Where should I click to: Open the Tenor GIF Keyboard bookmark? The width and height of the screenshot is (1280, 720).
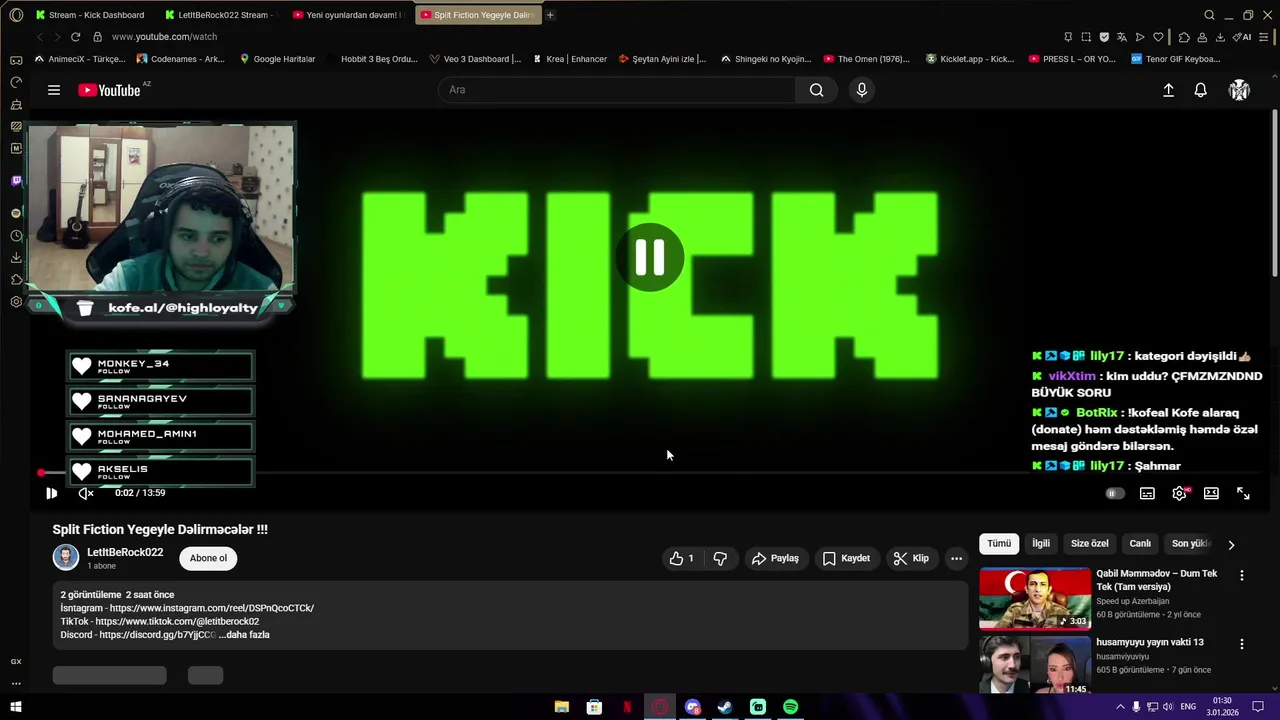tap(1175, 59)
